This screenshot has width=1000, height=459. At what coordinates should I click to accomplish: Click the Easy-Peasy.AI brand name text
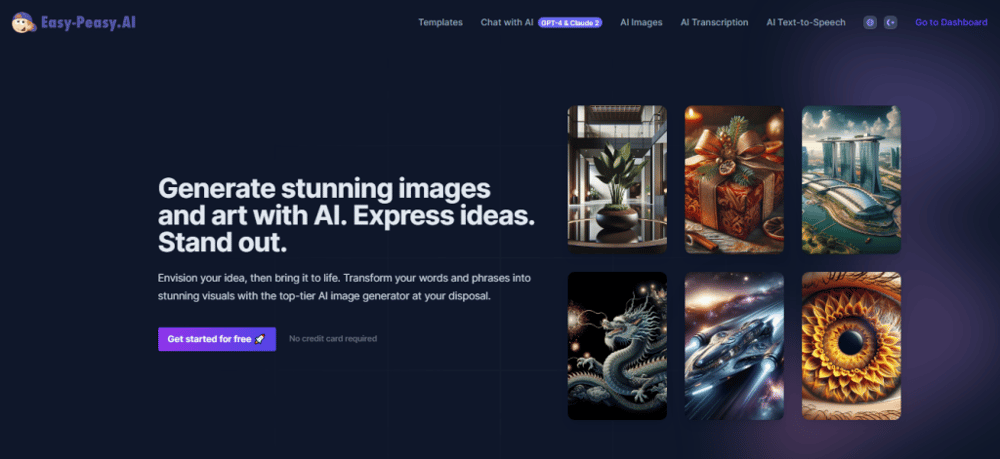pyautogui.click(x=88, y=22)
